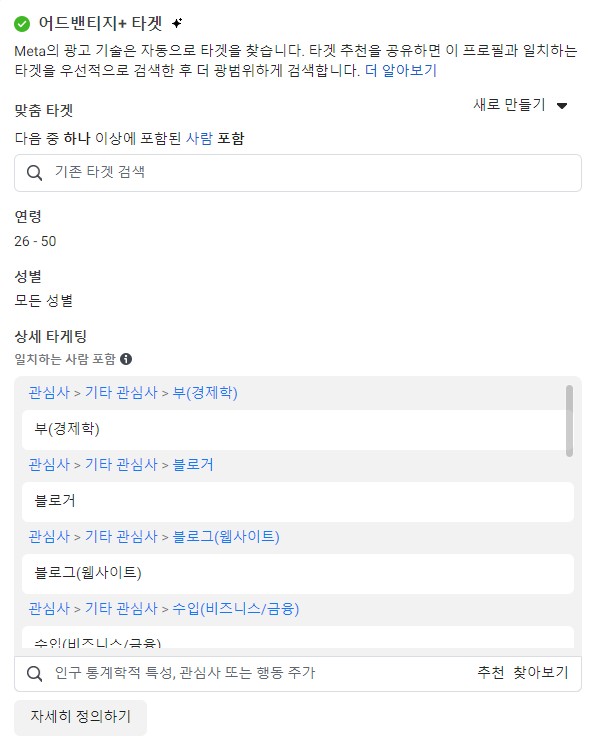Select the 블로거 interest item
The height and width of the screenshot is (741, 593).
(x=298, y=501)
